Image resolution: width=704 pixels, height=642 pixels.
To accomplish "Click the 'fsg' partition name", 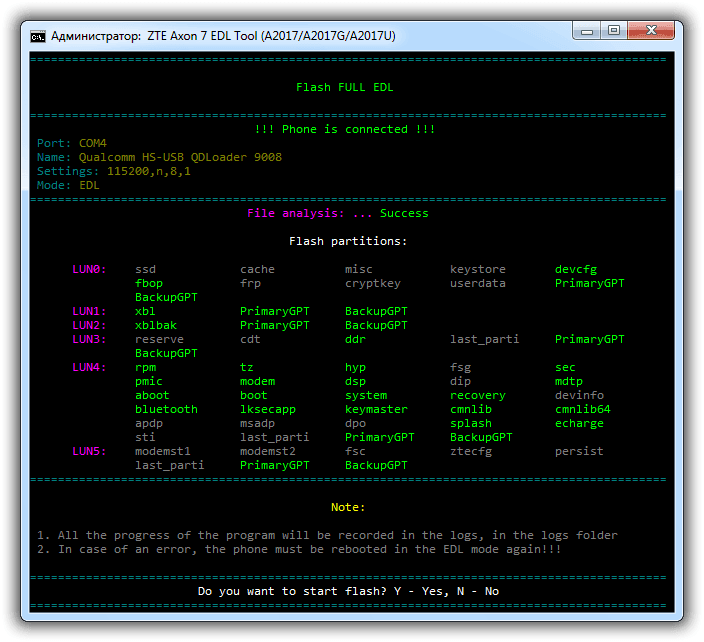I will 460,368.
